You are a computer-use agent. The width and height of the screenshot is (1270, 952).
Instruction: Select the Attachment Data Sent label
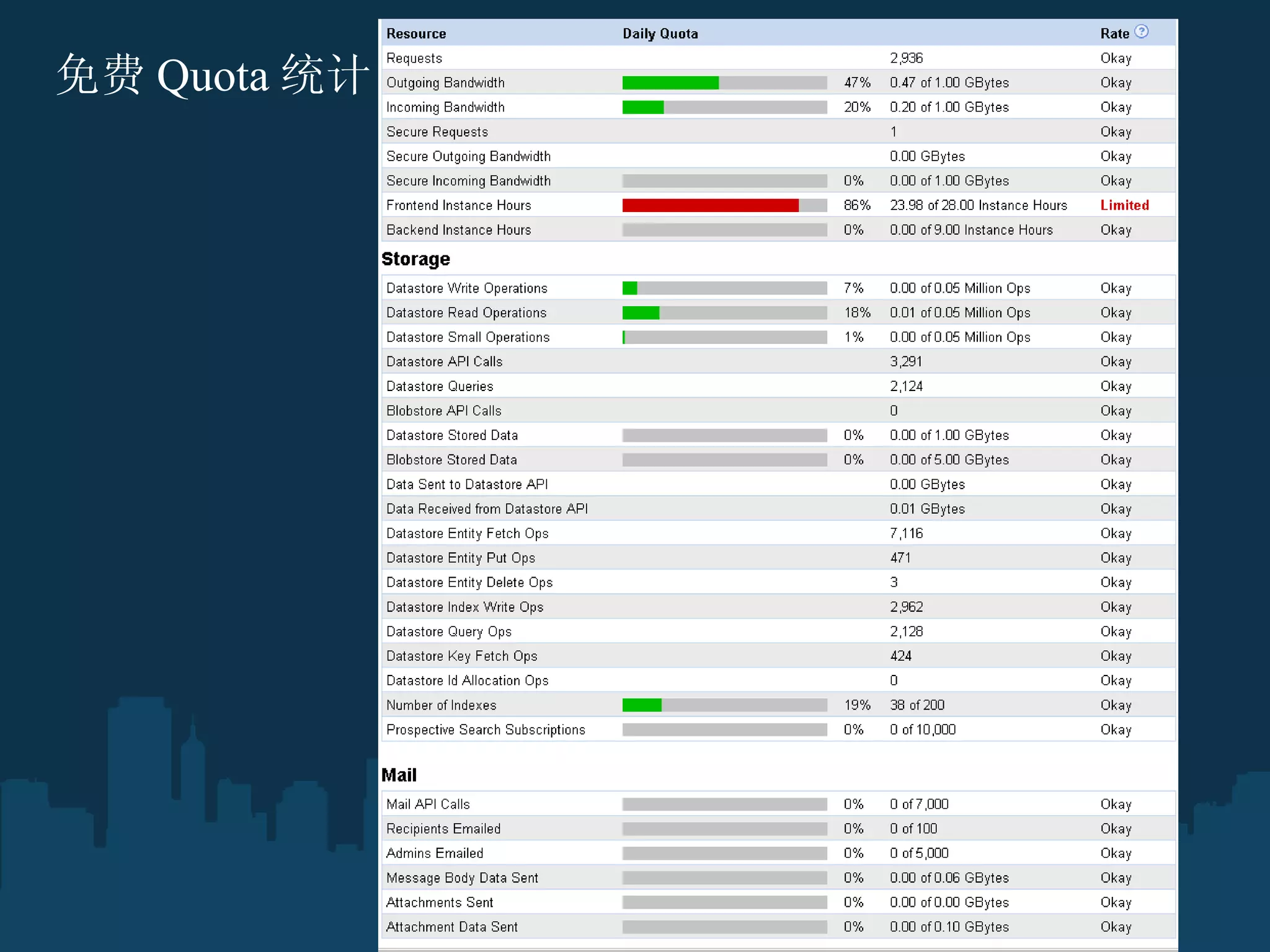(451, 927)
